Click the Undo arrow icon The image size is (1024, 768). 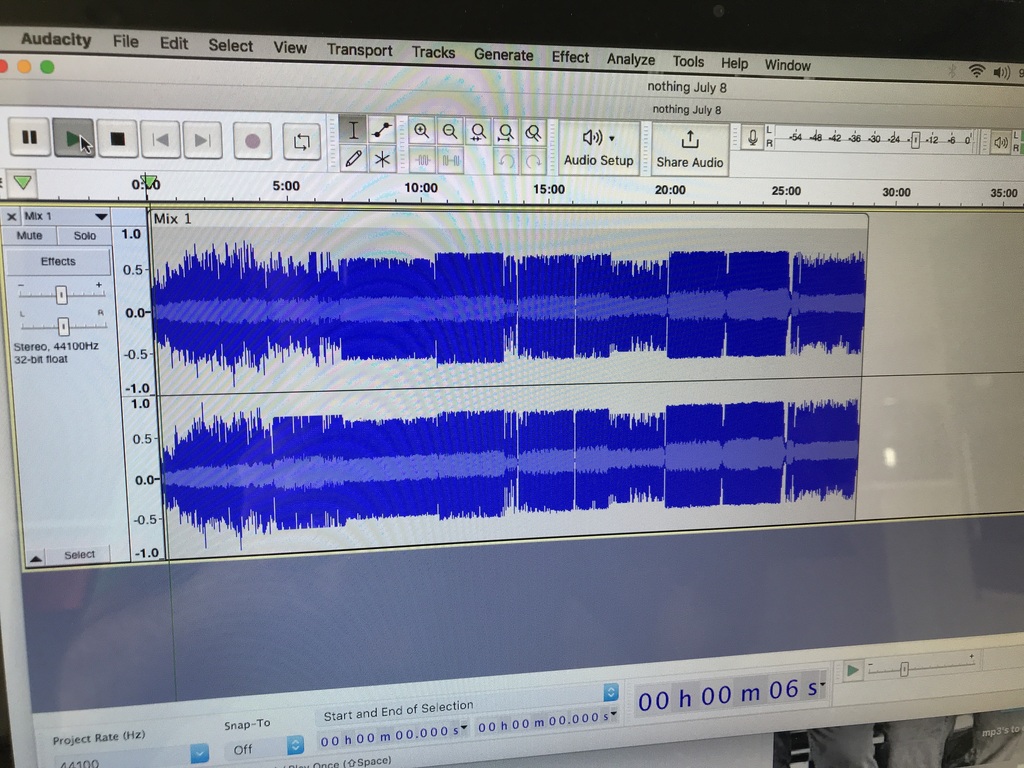505,161
